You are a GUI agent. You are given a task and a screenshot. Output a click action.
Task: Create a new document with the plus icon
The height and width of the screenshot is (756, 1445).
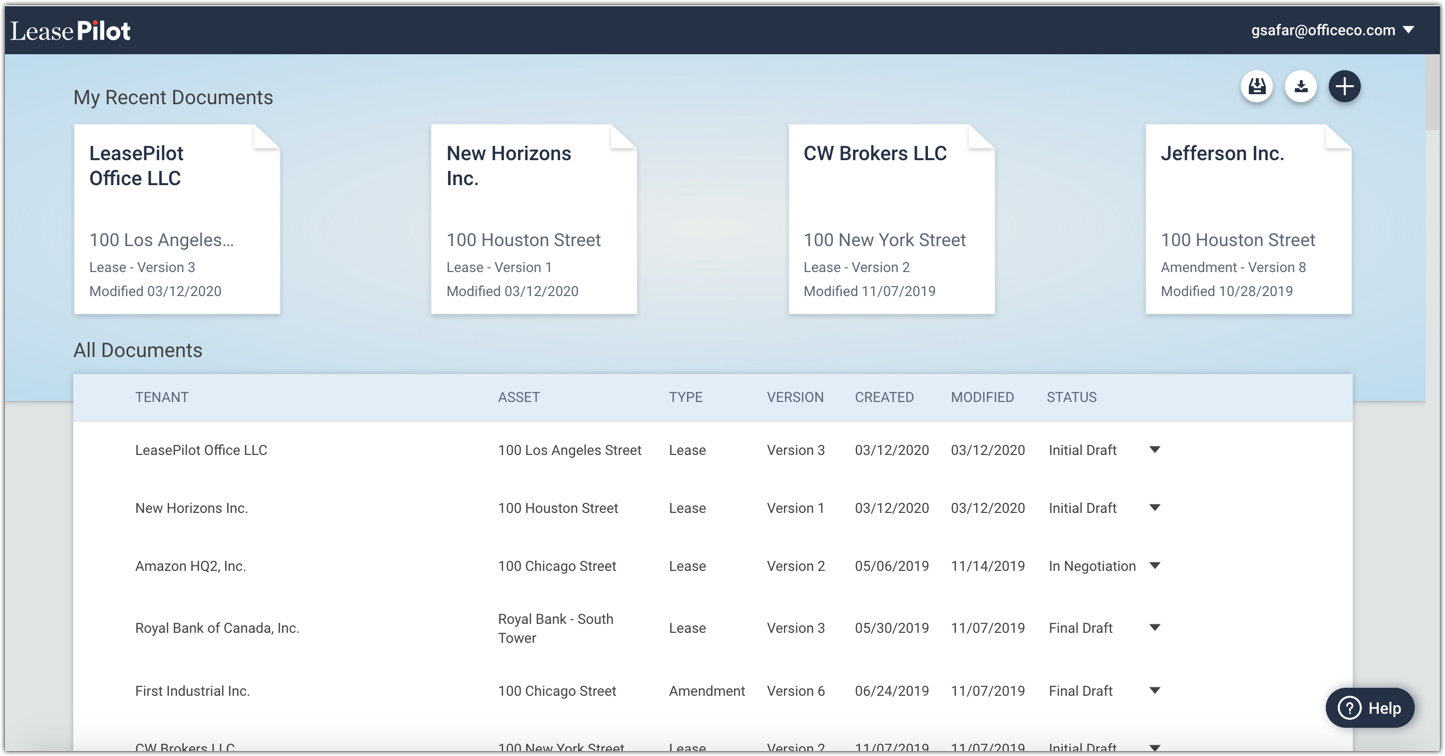point(1344,86)
